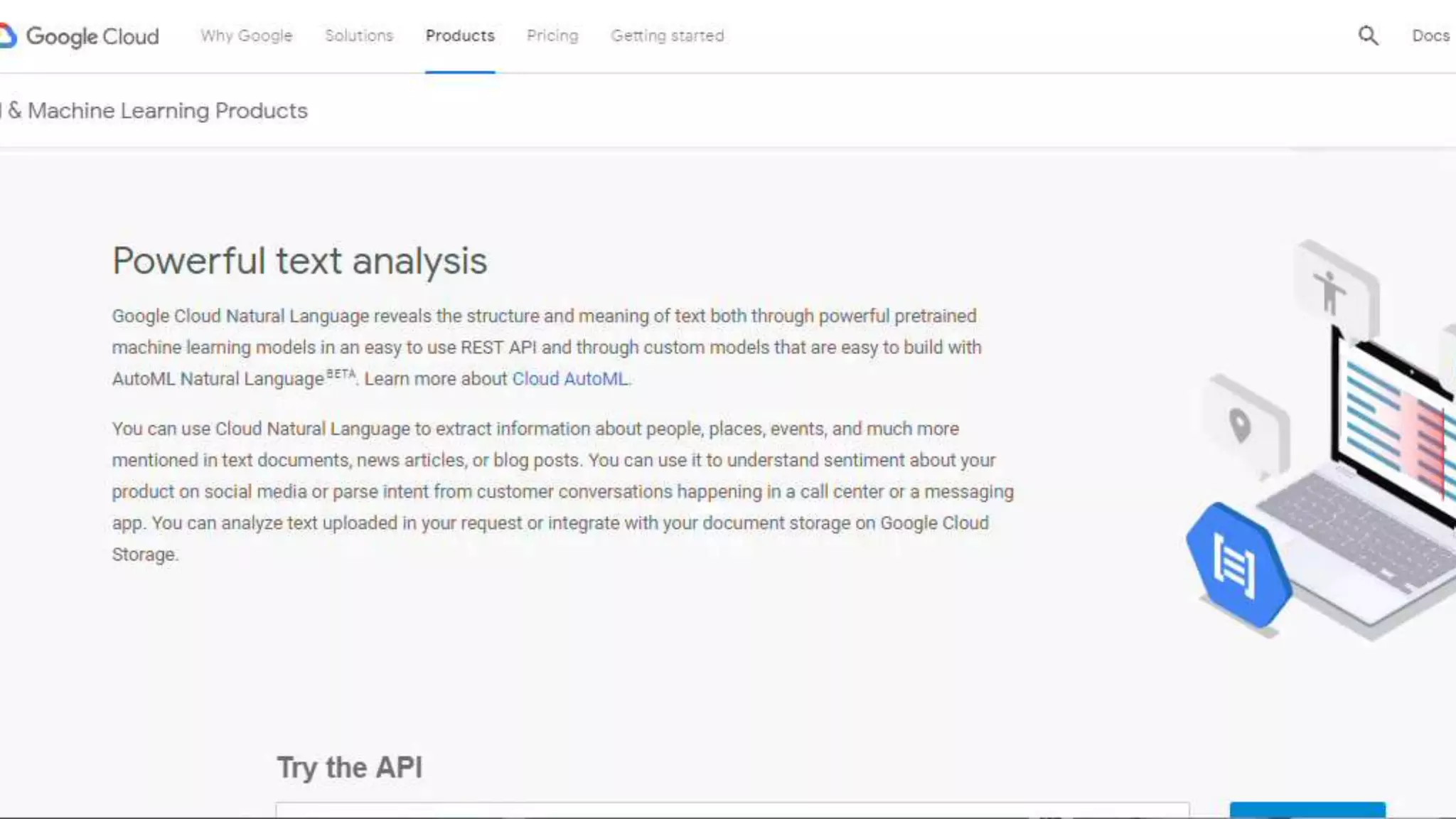
Task: Open the Why Google menu
Action: tap(246, 36)
